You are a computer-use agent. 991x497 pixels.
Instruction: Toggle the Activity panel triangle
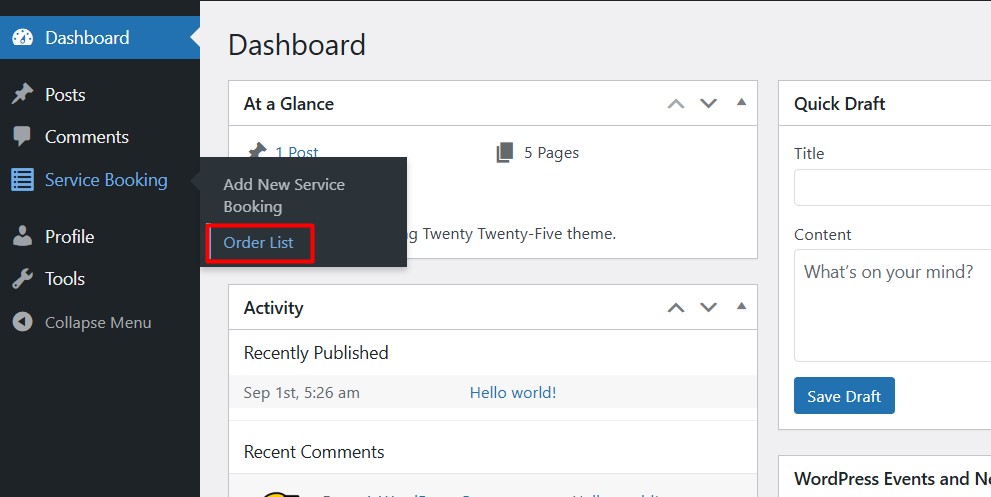click(741, 306)
